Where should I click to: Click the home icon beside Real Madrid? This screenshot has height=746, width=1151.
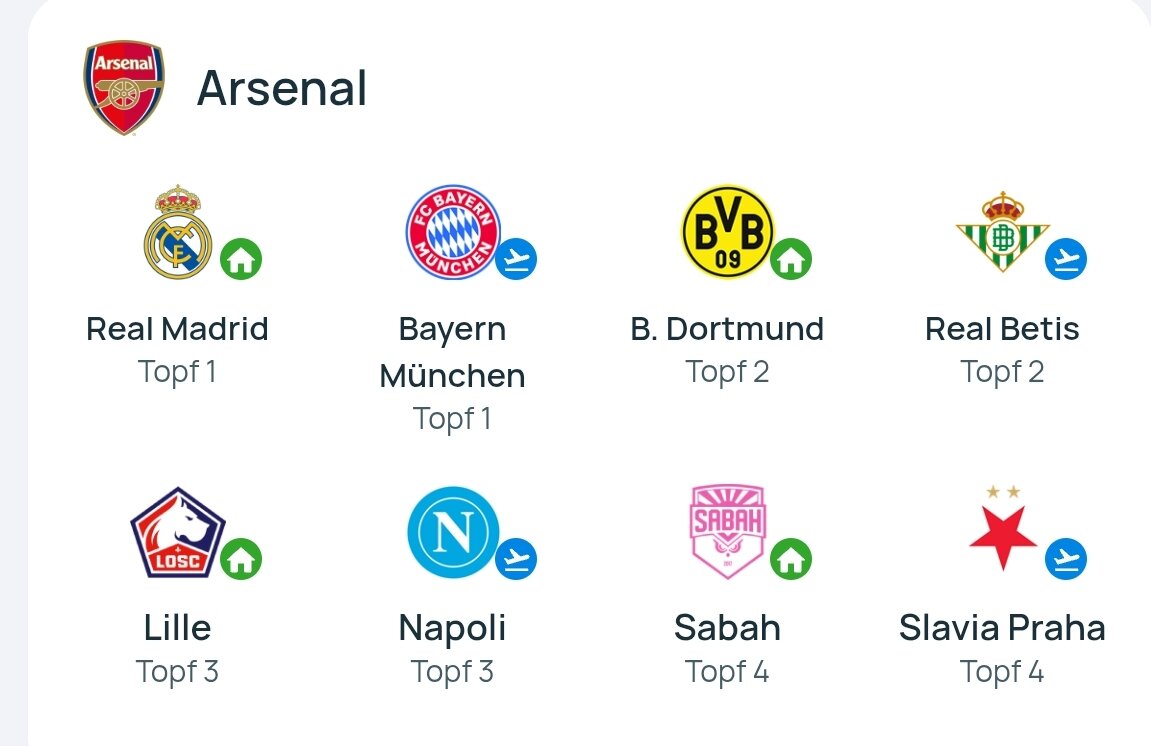241,259
